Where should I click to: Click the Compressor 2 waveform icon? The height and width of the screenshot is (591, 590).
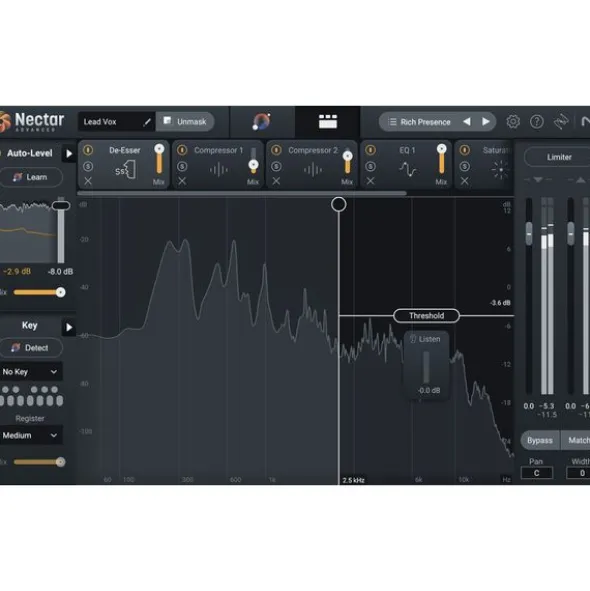[x=313, y=170]
